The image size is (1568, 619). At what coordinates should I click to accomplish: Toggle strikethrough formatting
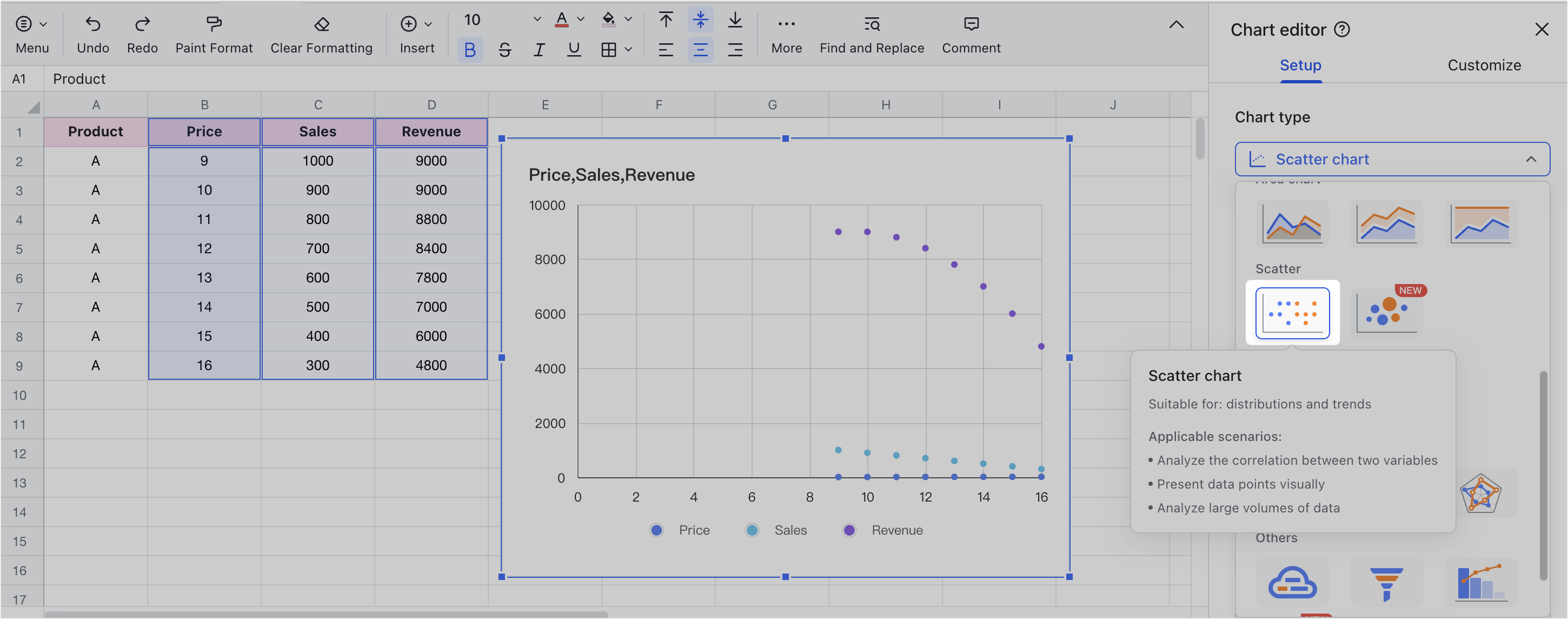click(504, 49)
